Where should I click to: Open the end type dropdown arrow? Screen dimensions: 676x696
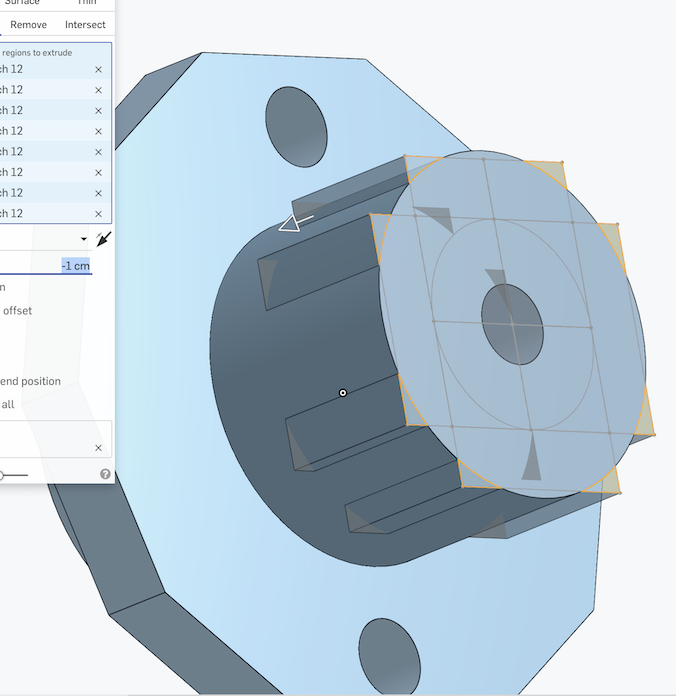click(x=83, y=239)
